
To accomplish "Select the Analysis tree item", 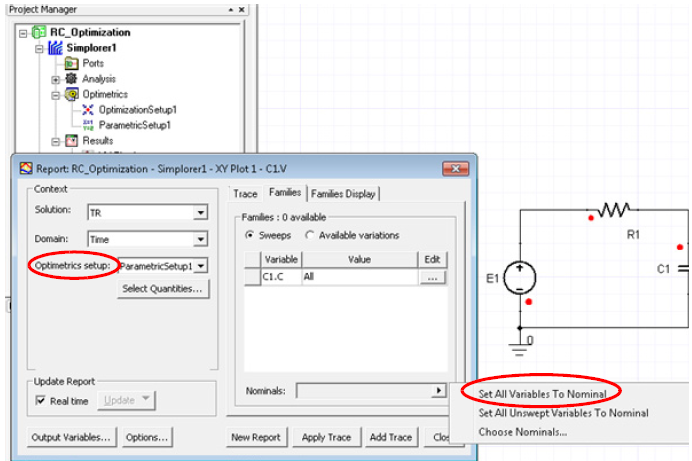I will (99, 79).
